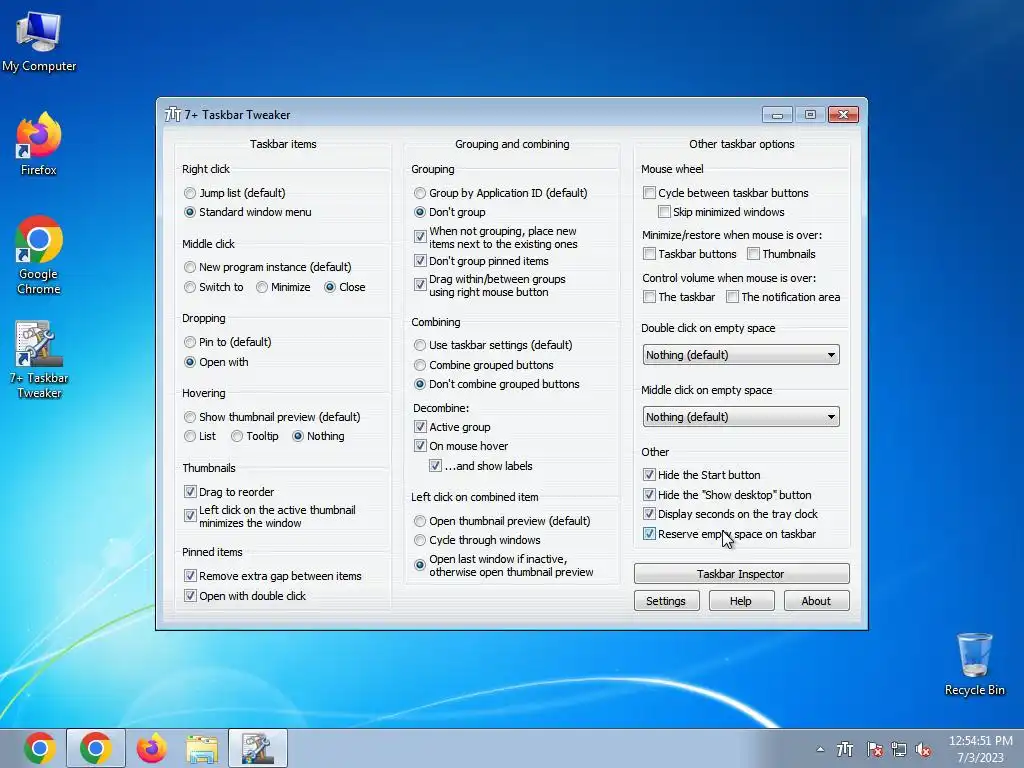
Task: Open the Firefox desktop shortcut
Action: pyautogui.click(x=39, y=144)
